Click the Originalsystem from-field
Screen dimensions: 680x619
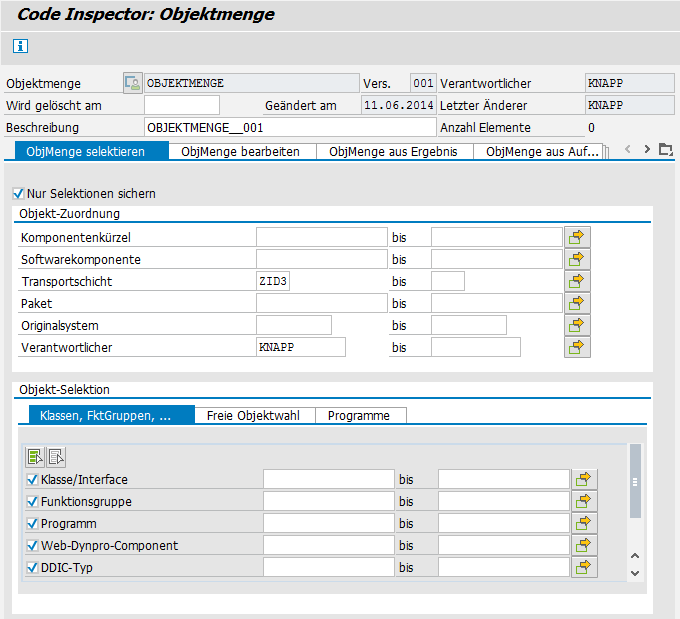pos(294,325)
